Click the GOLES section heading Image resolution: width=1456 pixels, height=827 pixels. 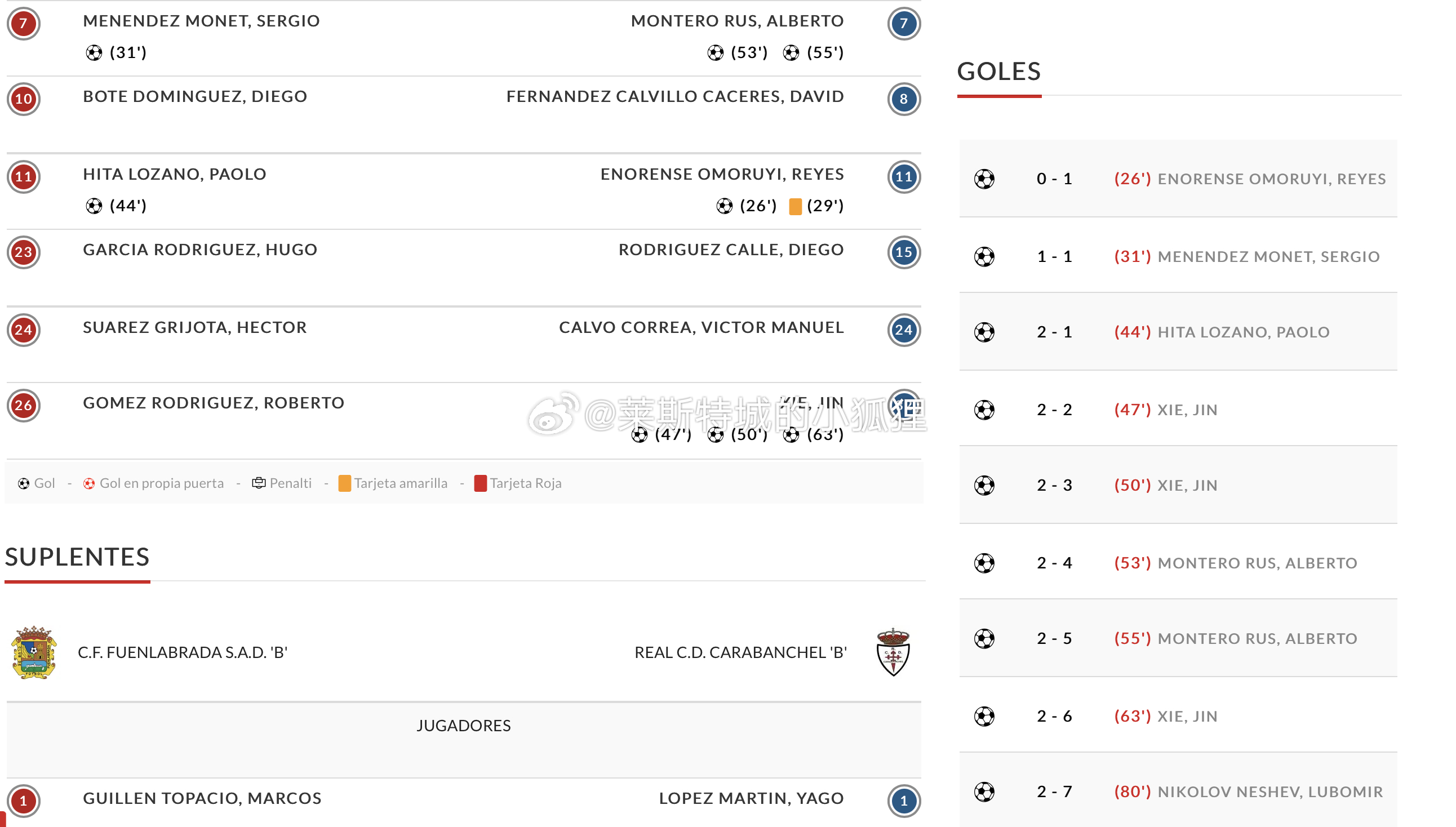(x=998, y=72)
